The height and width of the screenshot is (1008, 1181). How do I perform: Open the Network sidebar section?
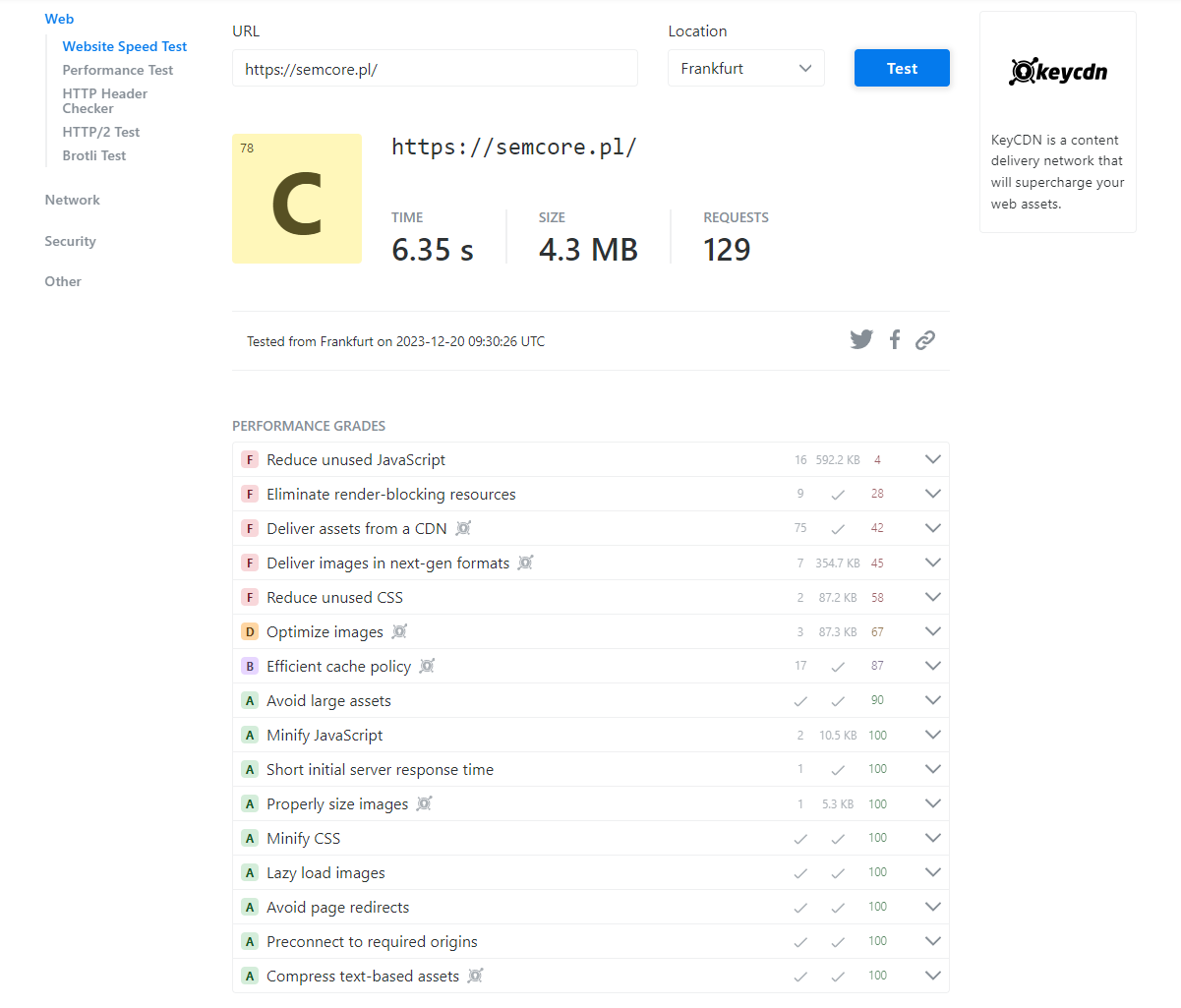[x=72, y=200]
